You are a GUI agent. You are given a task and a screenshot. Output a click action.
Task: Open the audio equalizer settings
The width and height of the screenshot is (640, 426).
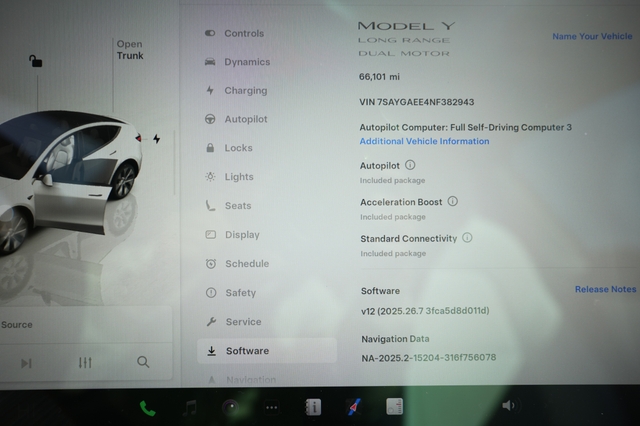[x=85, y=362]
